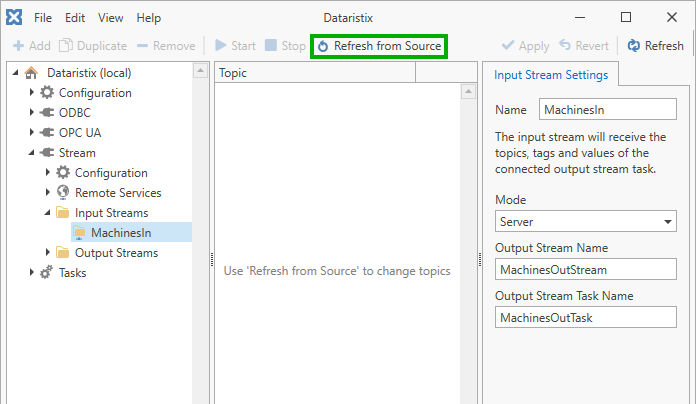Select the OPC UA tree item label
The width and height of the screenshot is (696, 404).
80,133
